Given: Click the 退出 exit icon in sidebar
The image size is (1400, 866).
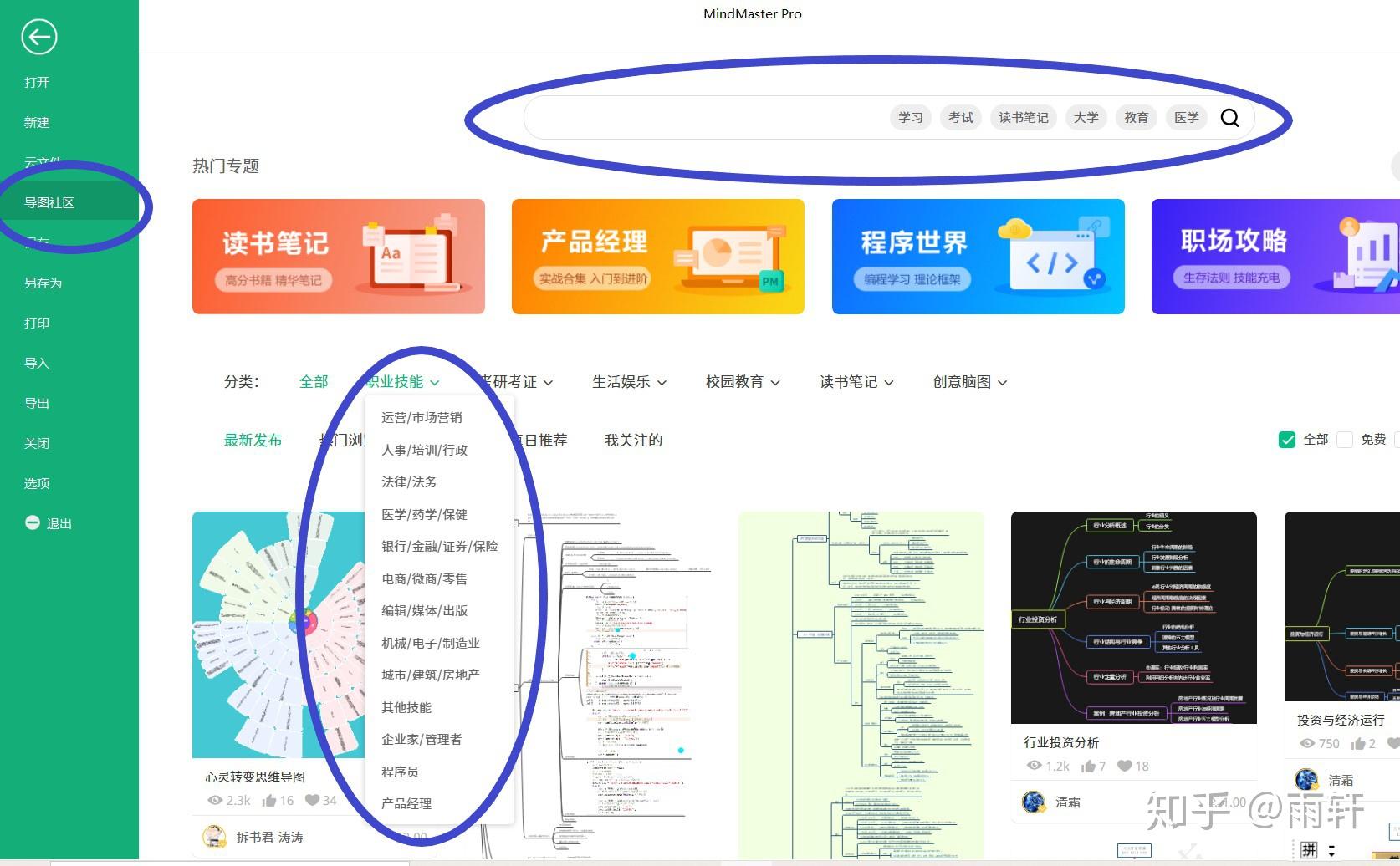Looking at the screenshot, I should pos(33,522).
